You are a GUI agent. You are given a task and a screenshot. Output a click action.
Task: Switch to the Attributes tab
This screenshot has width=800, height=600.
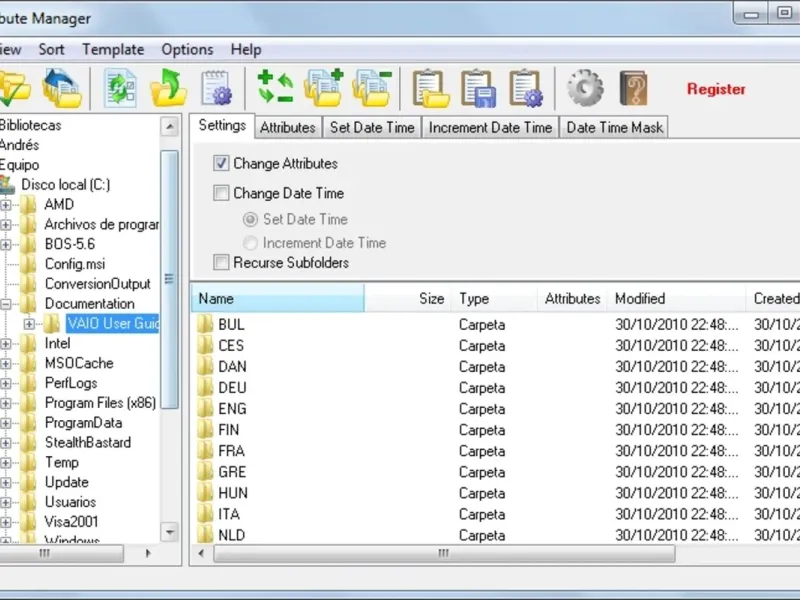(x=288, y=128)
